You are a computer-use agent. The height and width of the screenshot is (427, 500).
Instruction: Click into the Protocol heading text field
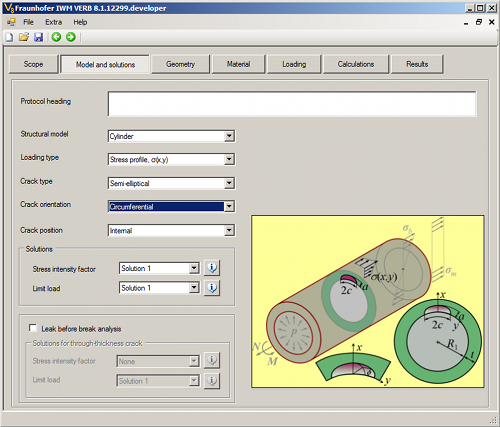[292, 104]
